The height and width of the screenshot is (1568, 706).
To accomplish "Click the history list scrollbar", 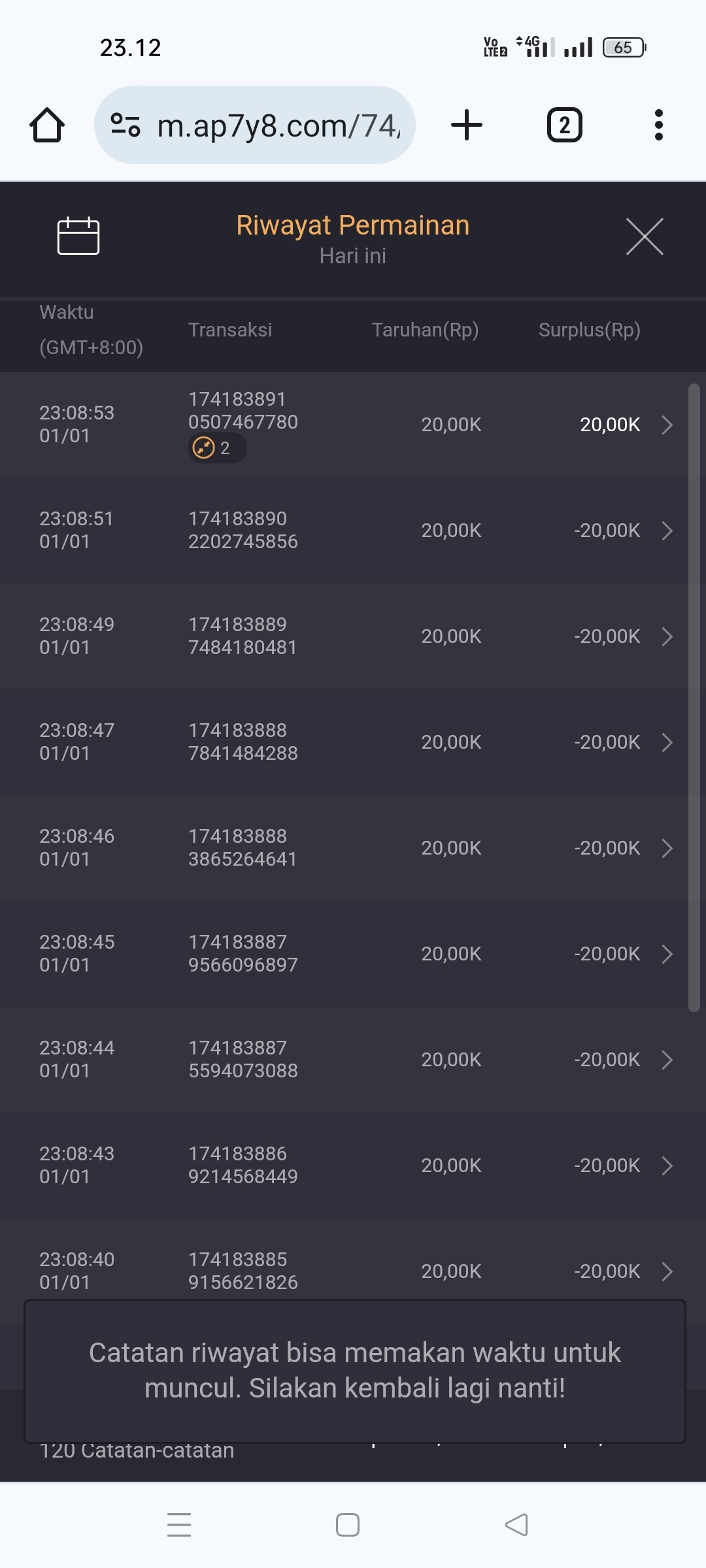I will coord(694,696).
